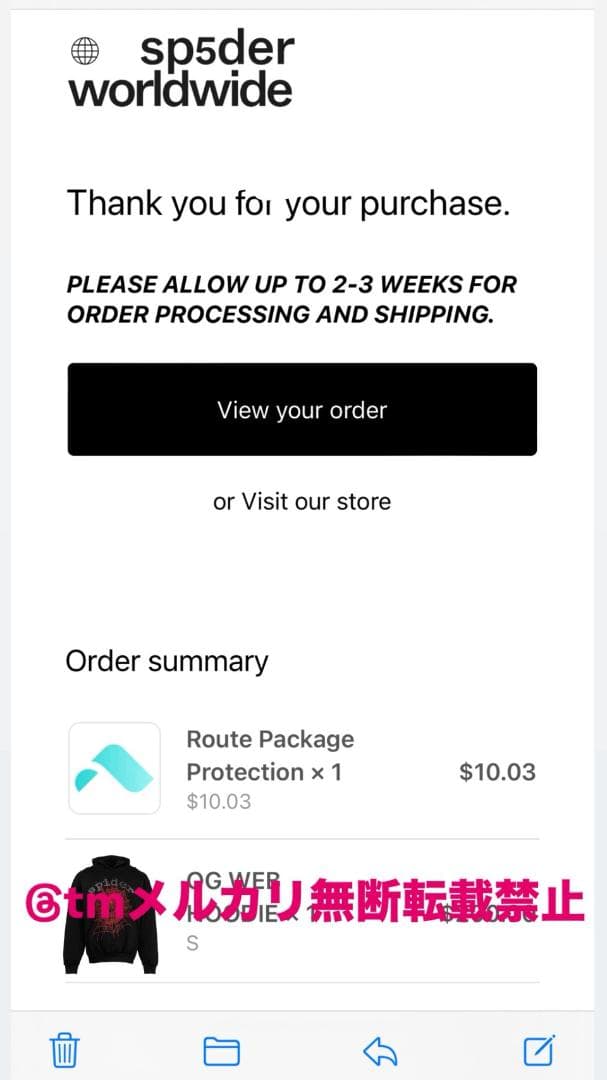Compose a new message with pencil icon
Viewport: 607px width, 1080px height.
[539, 1050]
